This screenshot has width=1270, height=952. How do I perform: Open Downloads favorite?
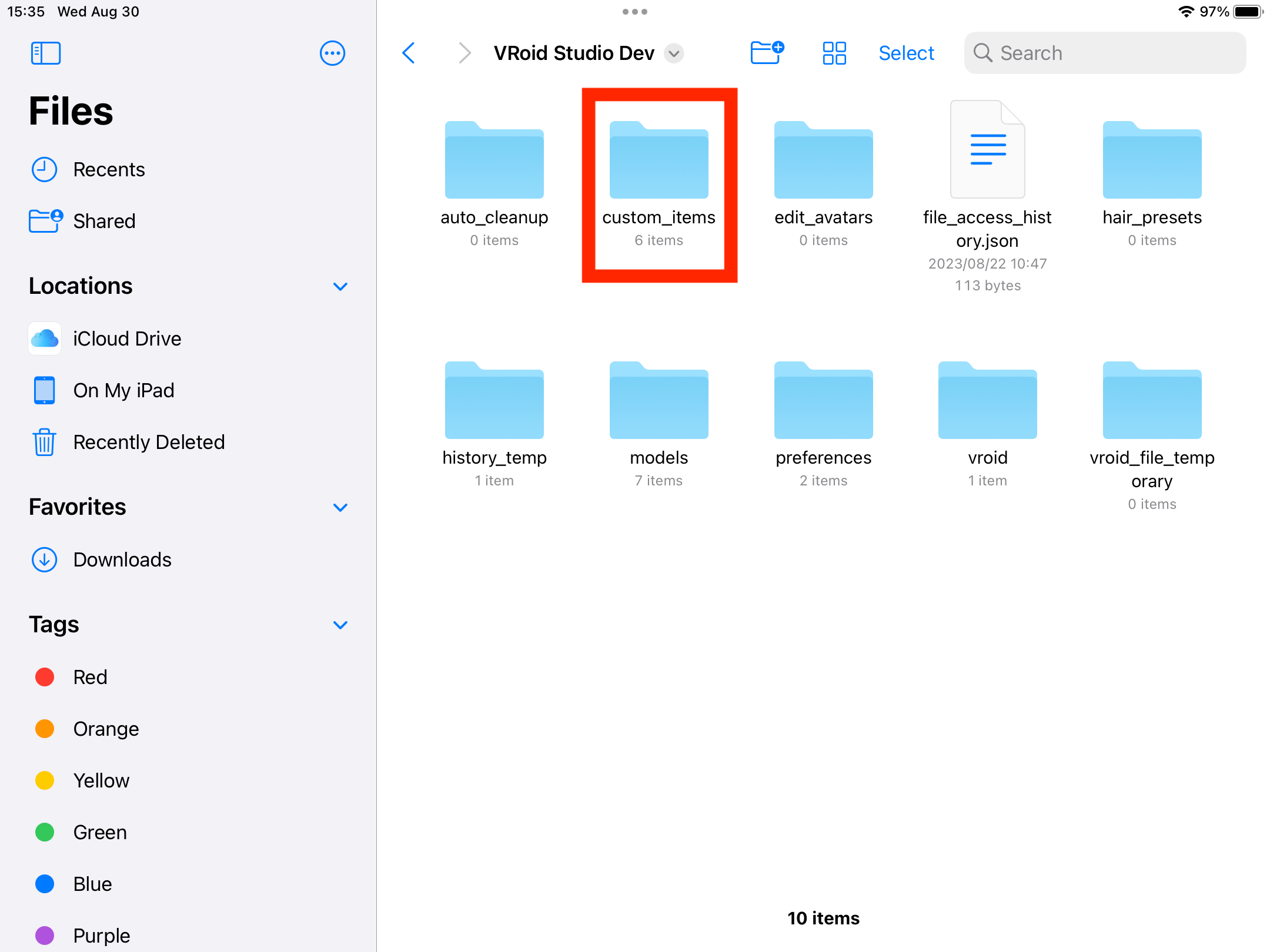pyautogui.click(x=188, y=559)
